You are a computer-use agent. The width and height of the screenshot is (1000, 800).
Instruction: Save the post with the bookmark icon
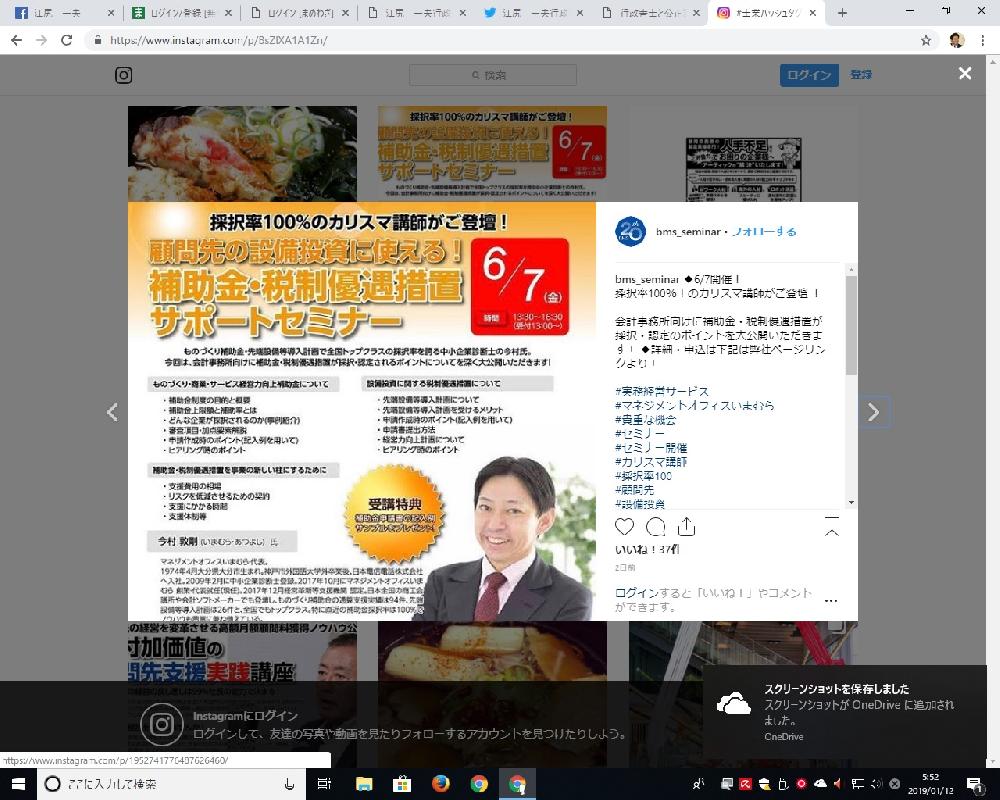pyautogui.click(x=832, y=526)
